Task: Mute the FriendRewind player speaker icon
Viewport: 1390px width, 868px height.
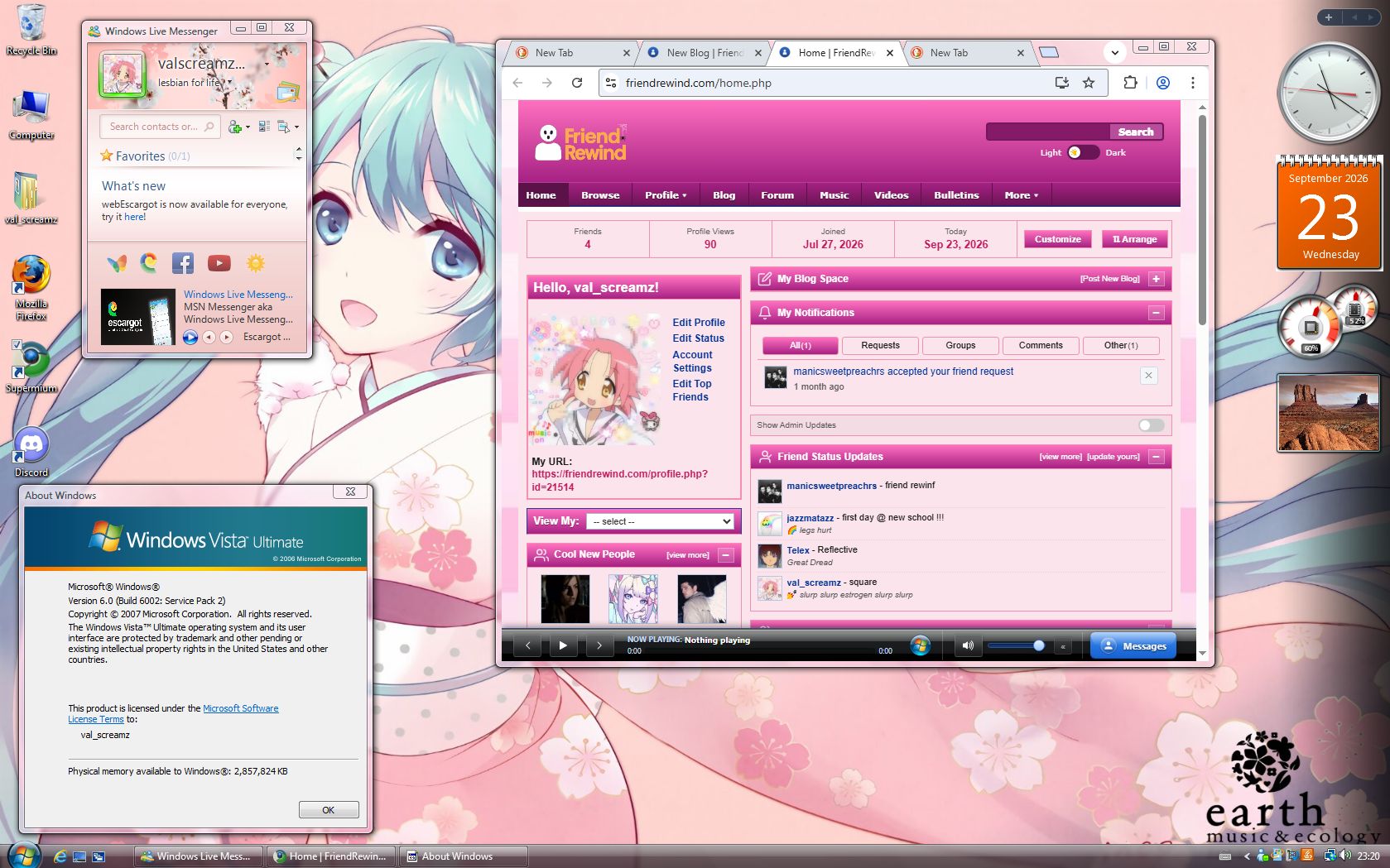Action: point(967,645)
